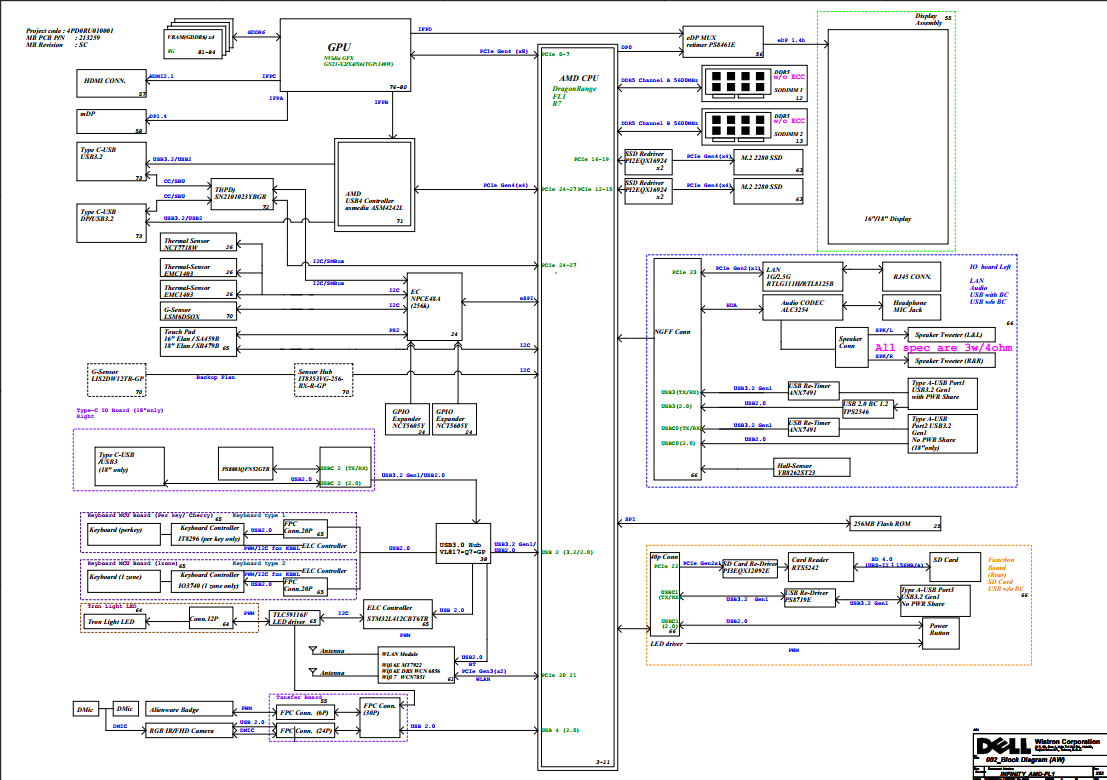Viewport: 1107px width, 780px height.
Task: Select the eDP MUX retimer PS8461E block
Action: click(x=723, y=42)
